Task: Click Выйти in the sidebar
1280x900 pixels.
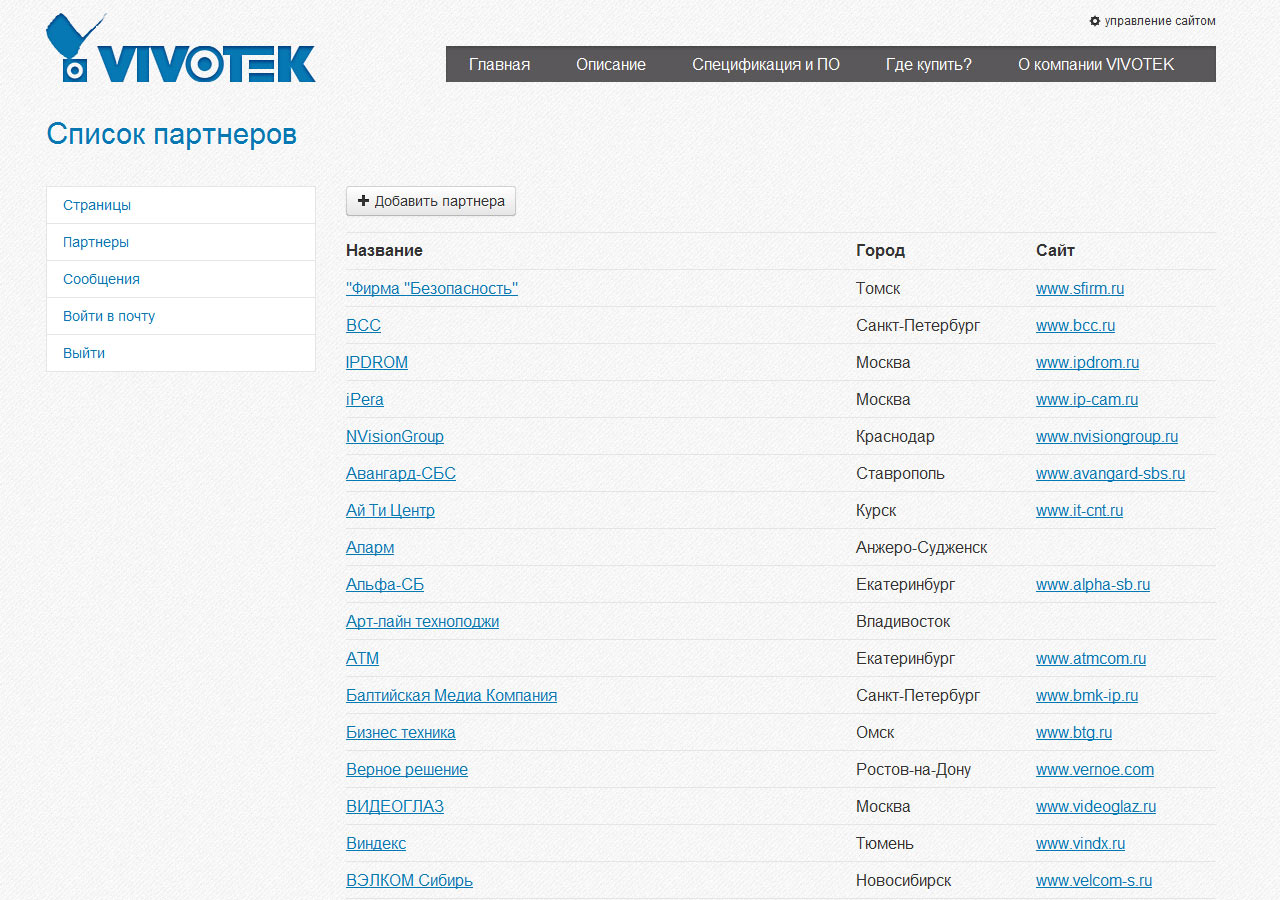Action: 181,353
